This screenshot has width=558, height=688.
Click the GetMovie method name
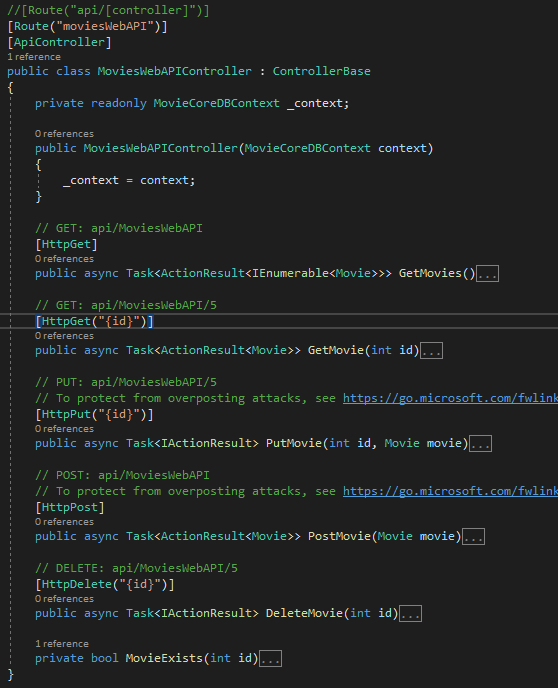[336, 350]
